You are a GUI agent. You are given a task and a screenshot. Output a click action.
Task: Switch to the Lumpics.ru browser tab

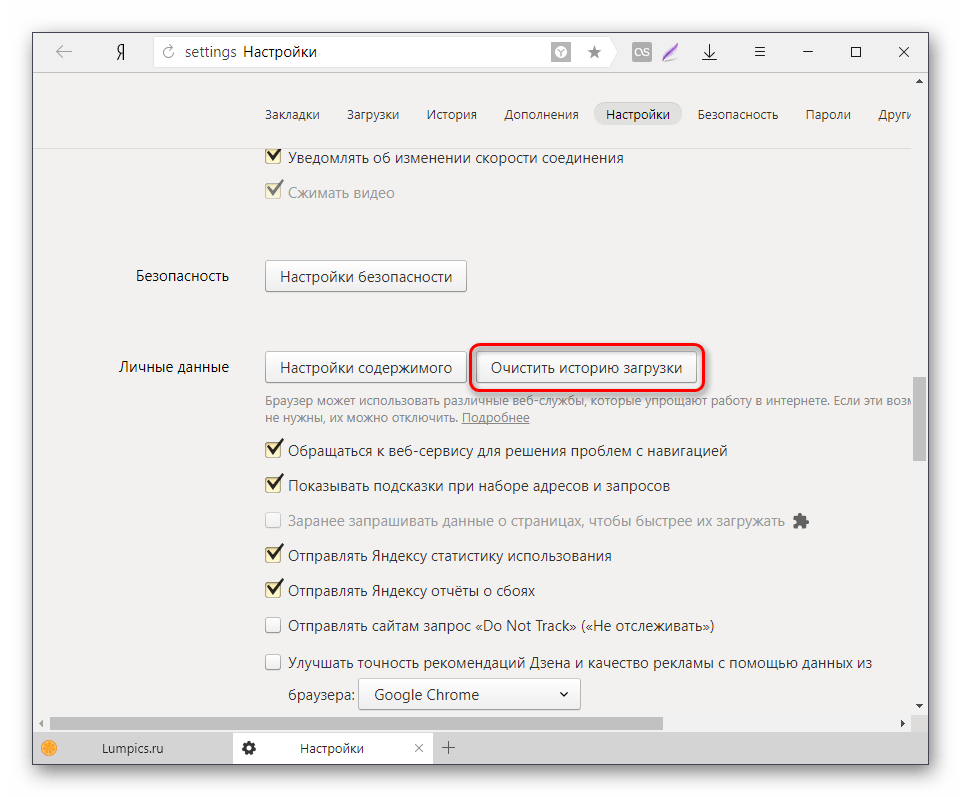point(133,748)
